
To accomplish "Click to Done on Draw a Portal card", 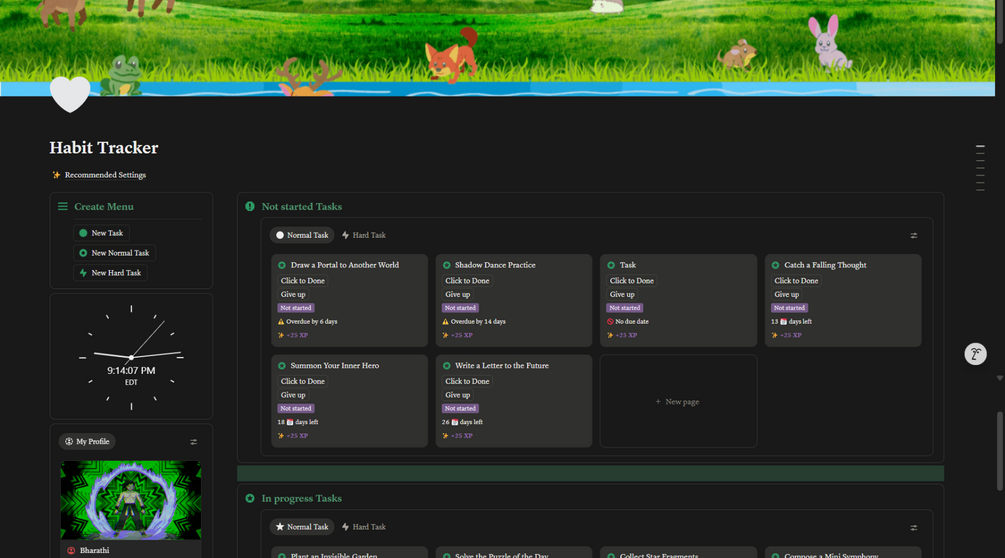I will (x=303, y=281).
